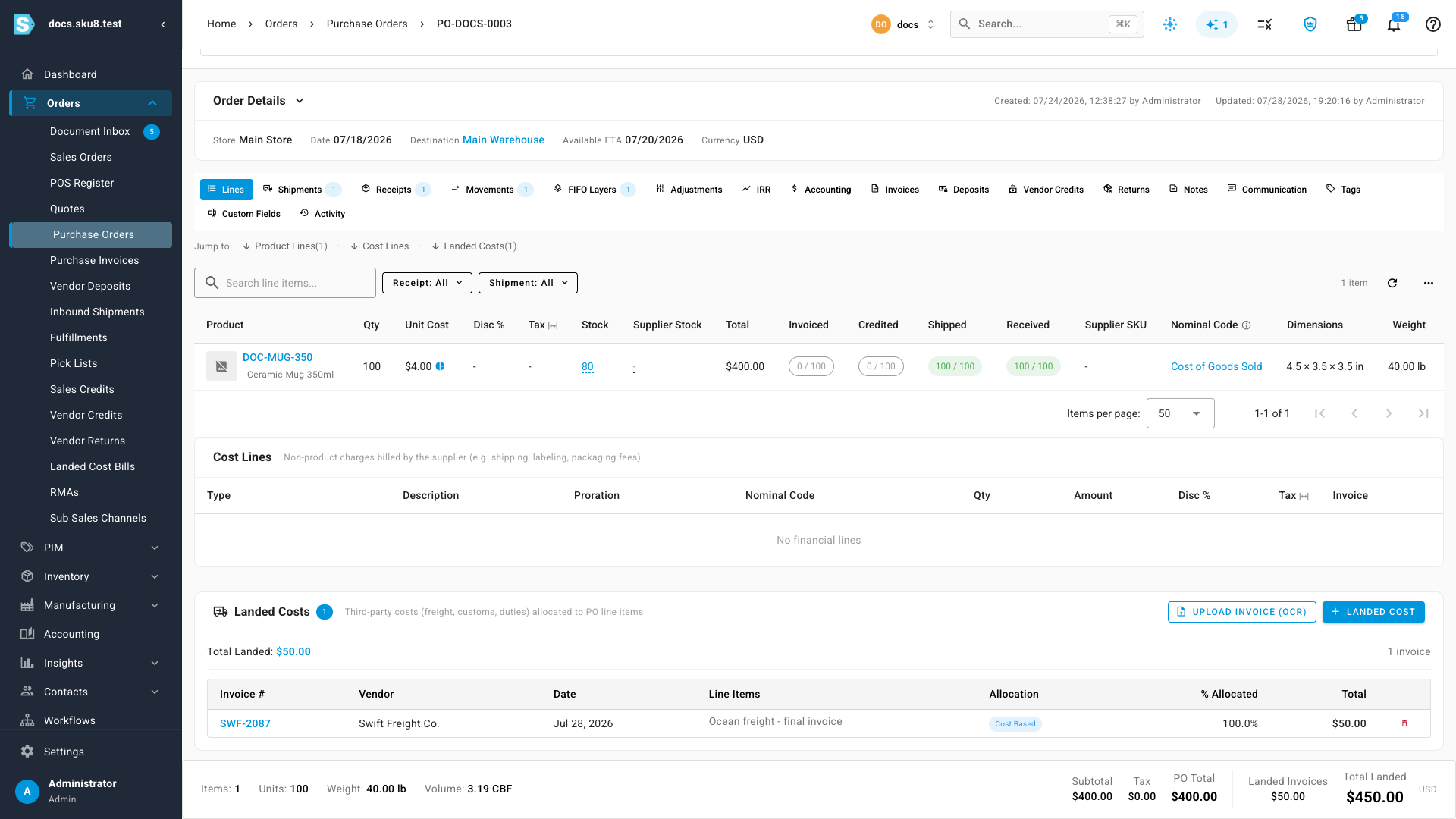Viewport: 1456px width, 819px height.
Task: Switch to the Movements tab
Action: pyautogui.click(x=491, y=190)
